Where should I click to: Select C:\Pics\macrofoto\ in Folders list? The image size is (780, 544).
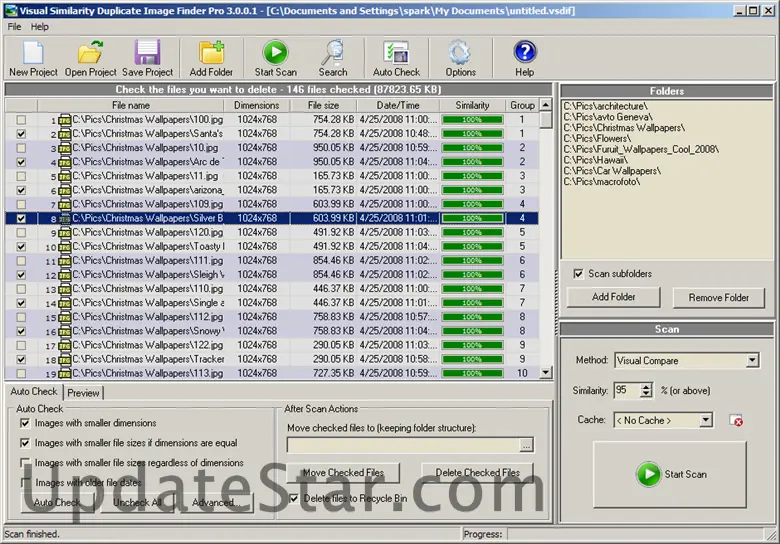pyautogui.click(x=601, y=181)
